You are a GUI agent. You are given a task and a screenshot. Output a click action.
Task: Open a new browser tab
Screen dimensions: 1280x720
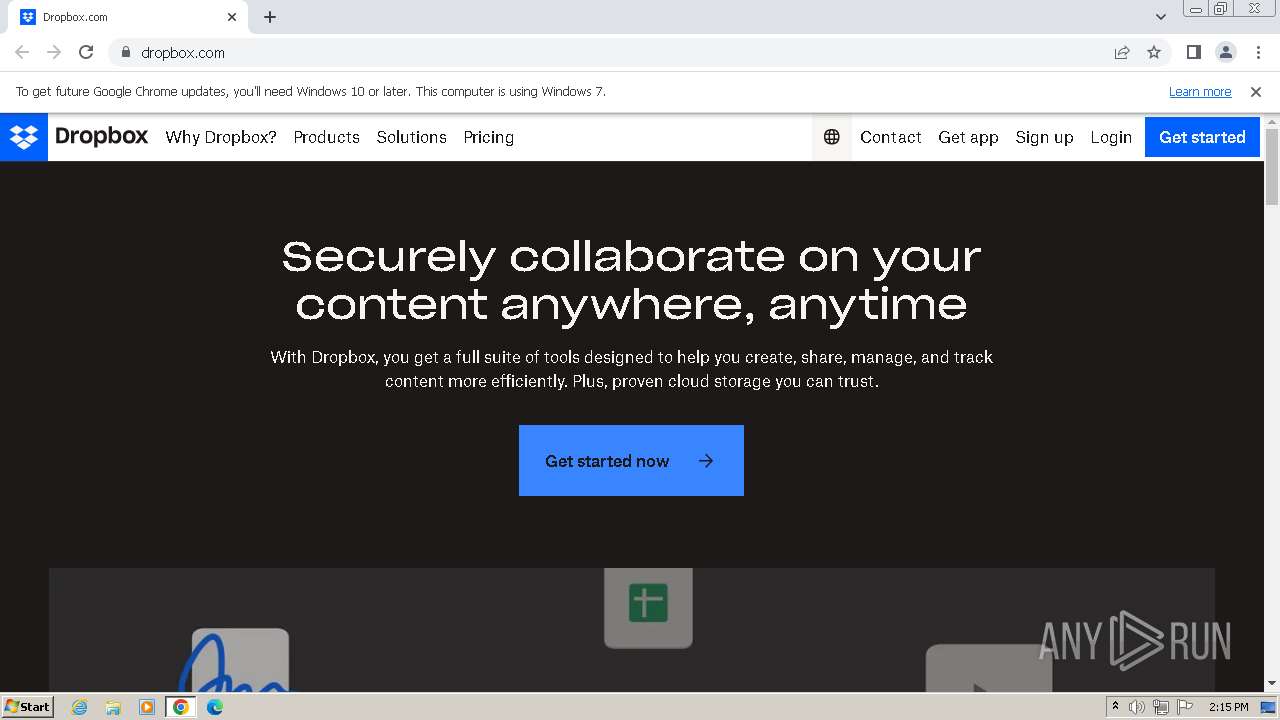click(x=270, y=17)
